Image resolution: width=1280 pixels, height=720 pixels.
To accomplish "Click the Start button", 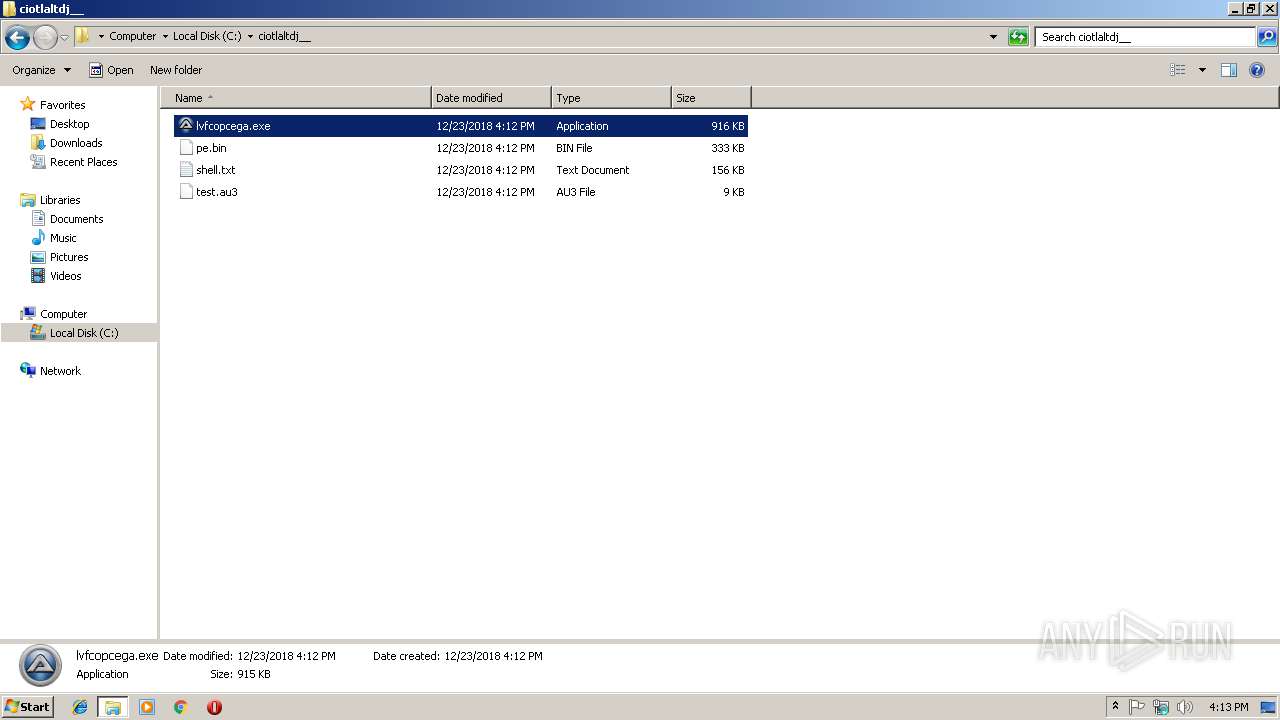I will pos(27,707).
